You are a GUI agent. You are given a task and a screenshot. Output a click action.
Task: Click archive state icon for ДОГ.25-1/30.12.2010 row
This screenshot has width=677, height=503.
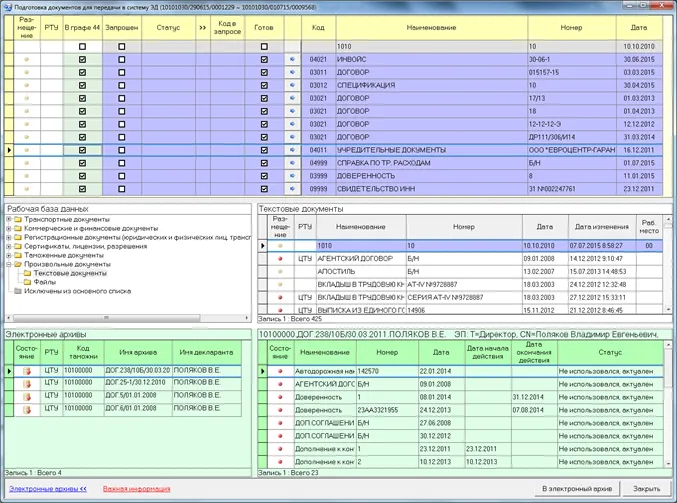pyautogui.click(x=27, y=384)
